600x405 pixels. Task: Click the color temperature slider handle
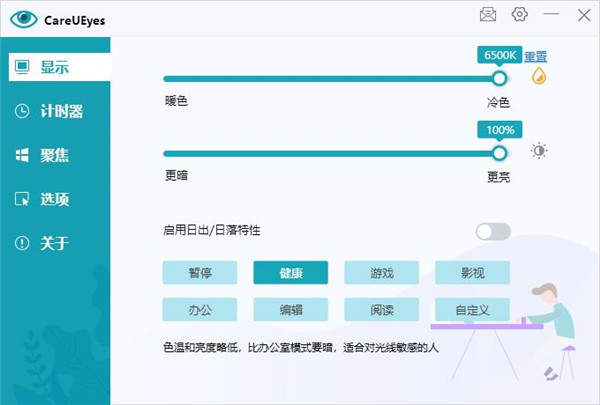[499, 79]
